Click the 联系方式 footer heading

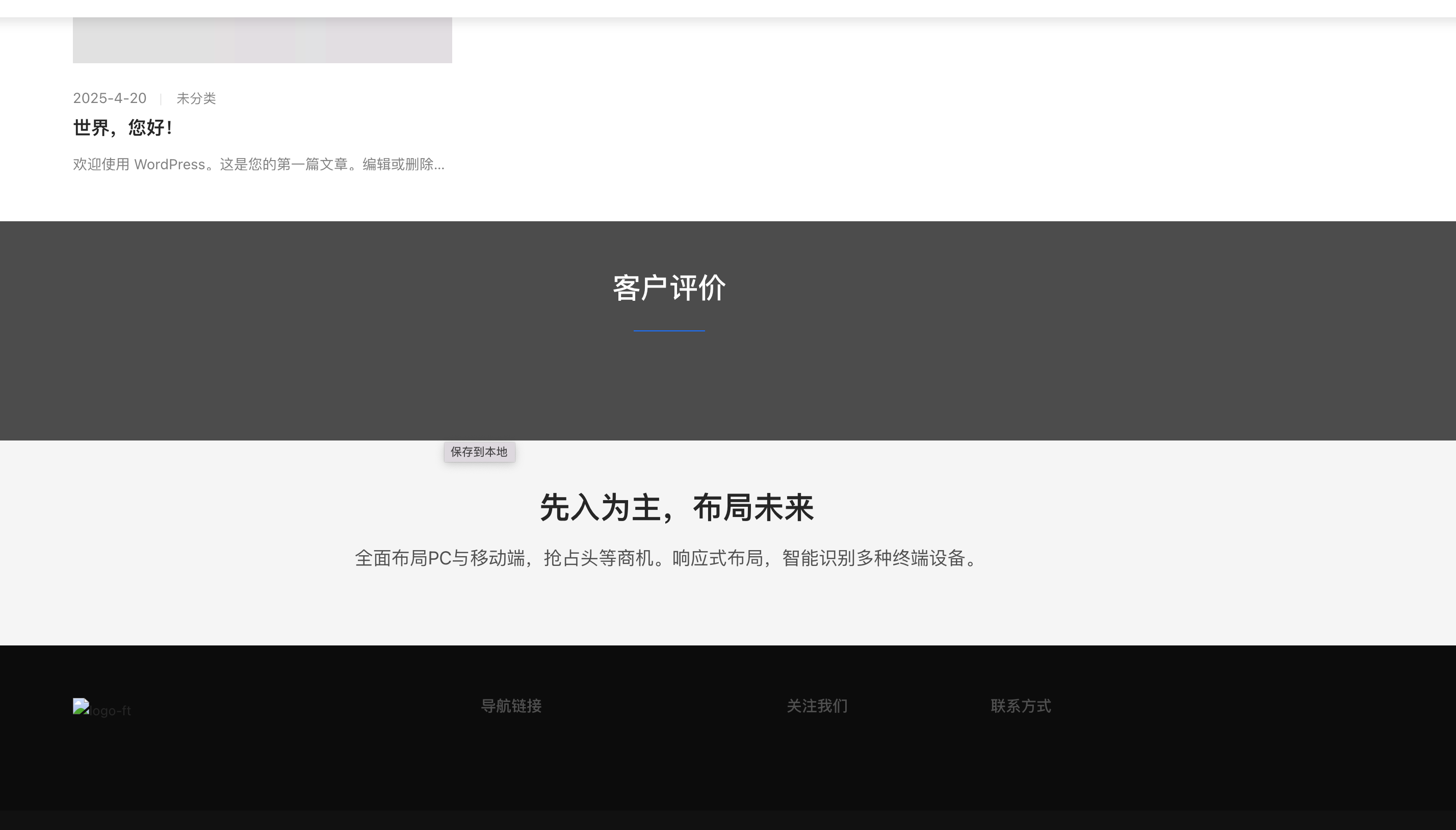tap(1021, 706)
